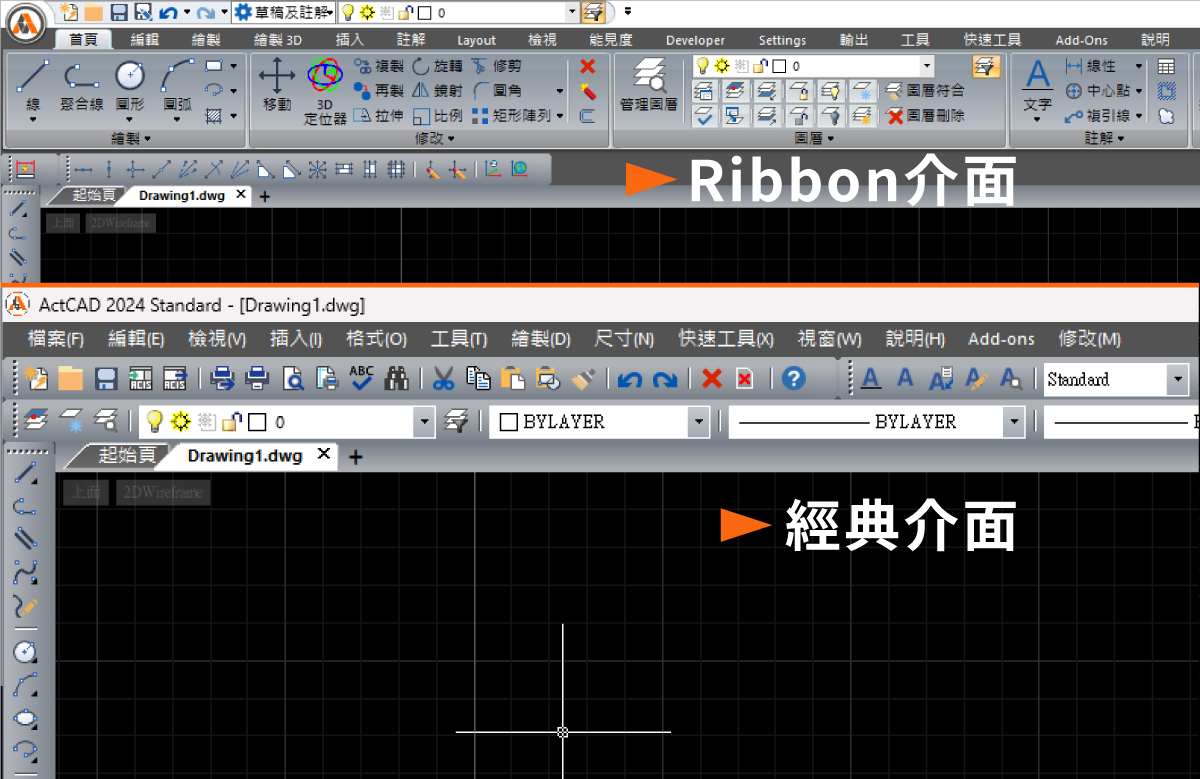Click the 複製 copy tool in ribbon
The height and width of the screenshot is (779, 1200).
pyautogui.click(x=379, y=66)
